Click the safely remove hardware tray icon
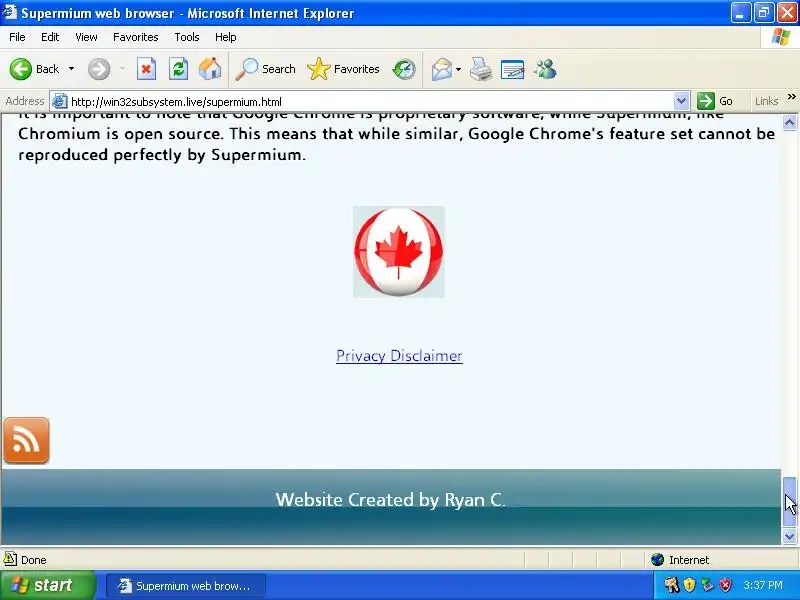The width and height of the screenshot is (800, 600). (x=707, y=585)
